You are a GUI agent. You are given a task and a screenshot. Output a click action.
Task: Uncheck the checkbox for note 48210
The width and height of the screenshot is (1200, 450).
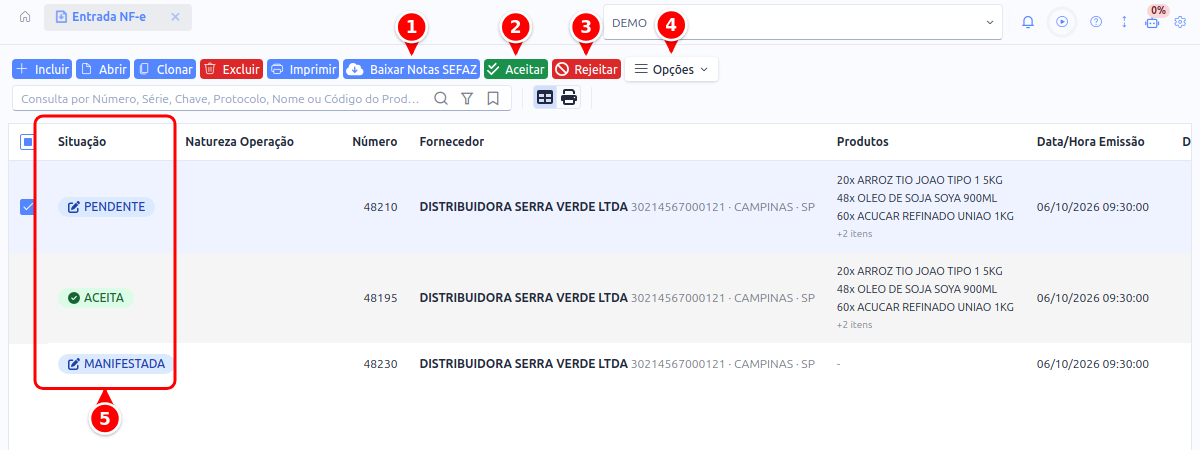27,207
